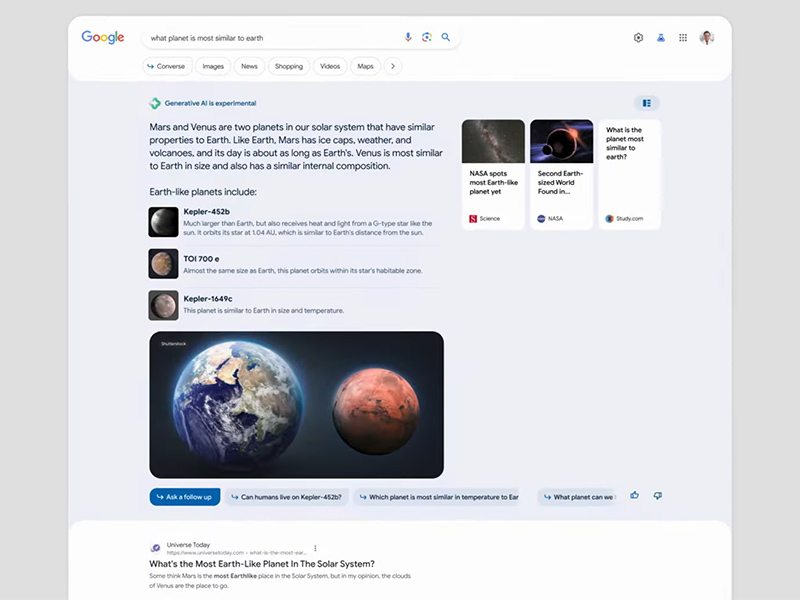The image size is (800, 600).
Task: Give thumbs down on AI answer
Action: click(x=658, y=495)
